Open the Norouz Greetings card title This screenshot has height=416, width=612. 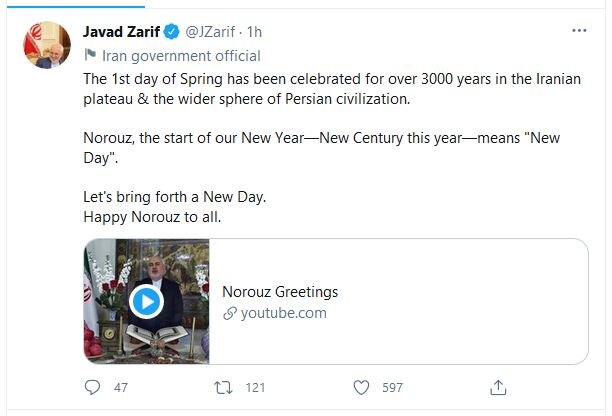click(280, 292)
